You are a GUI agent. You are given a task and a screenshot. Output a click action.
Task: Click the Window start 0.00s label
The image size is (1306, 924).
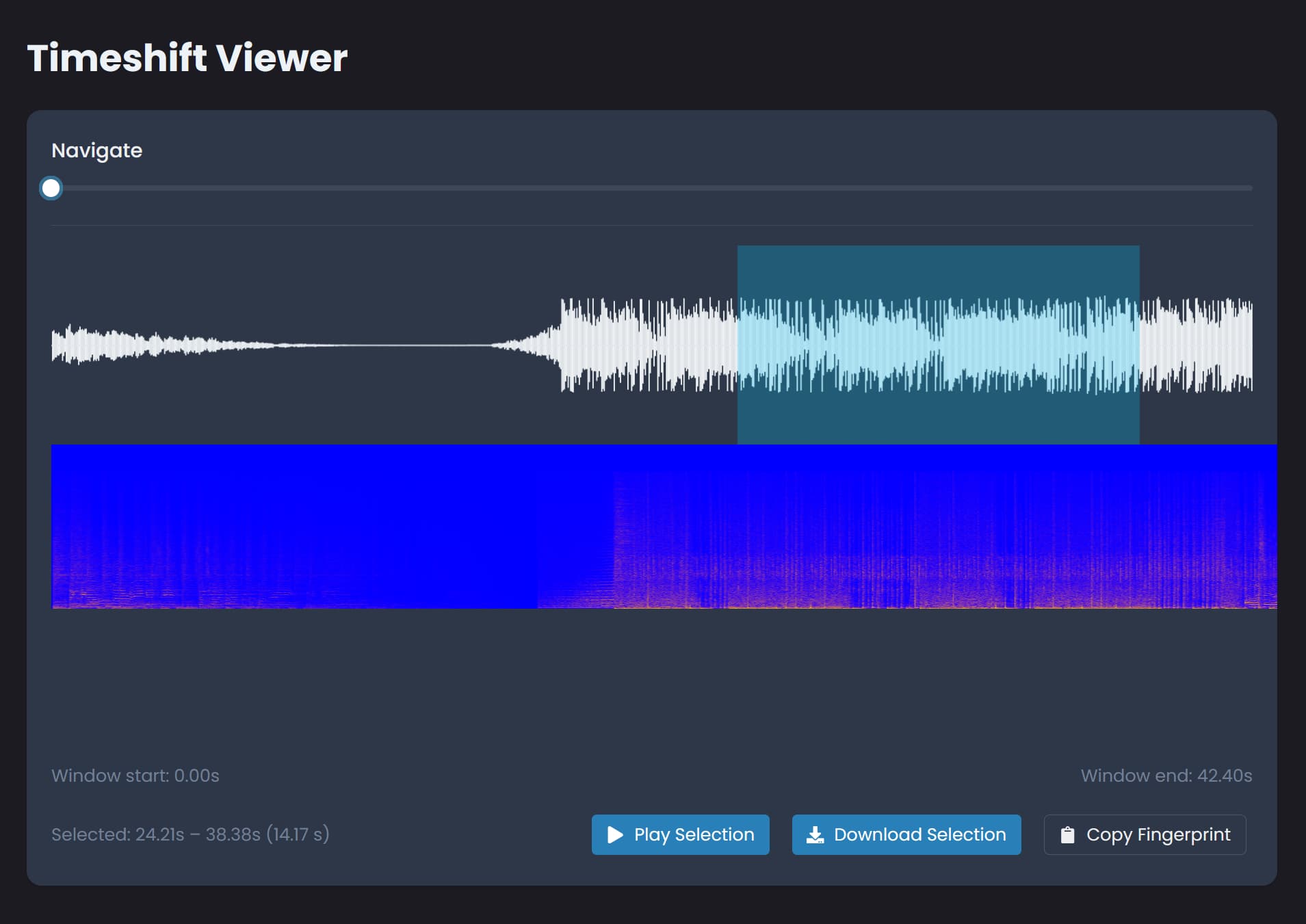(x=135, y=776)
